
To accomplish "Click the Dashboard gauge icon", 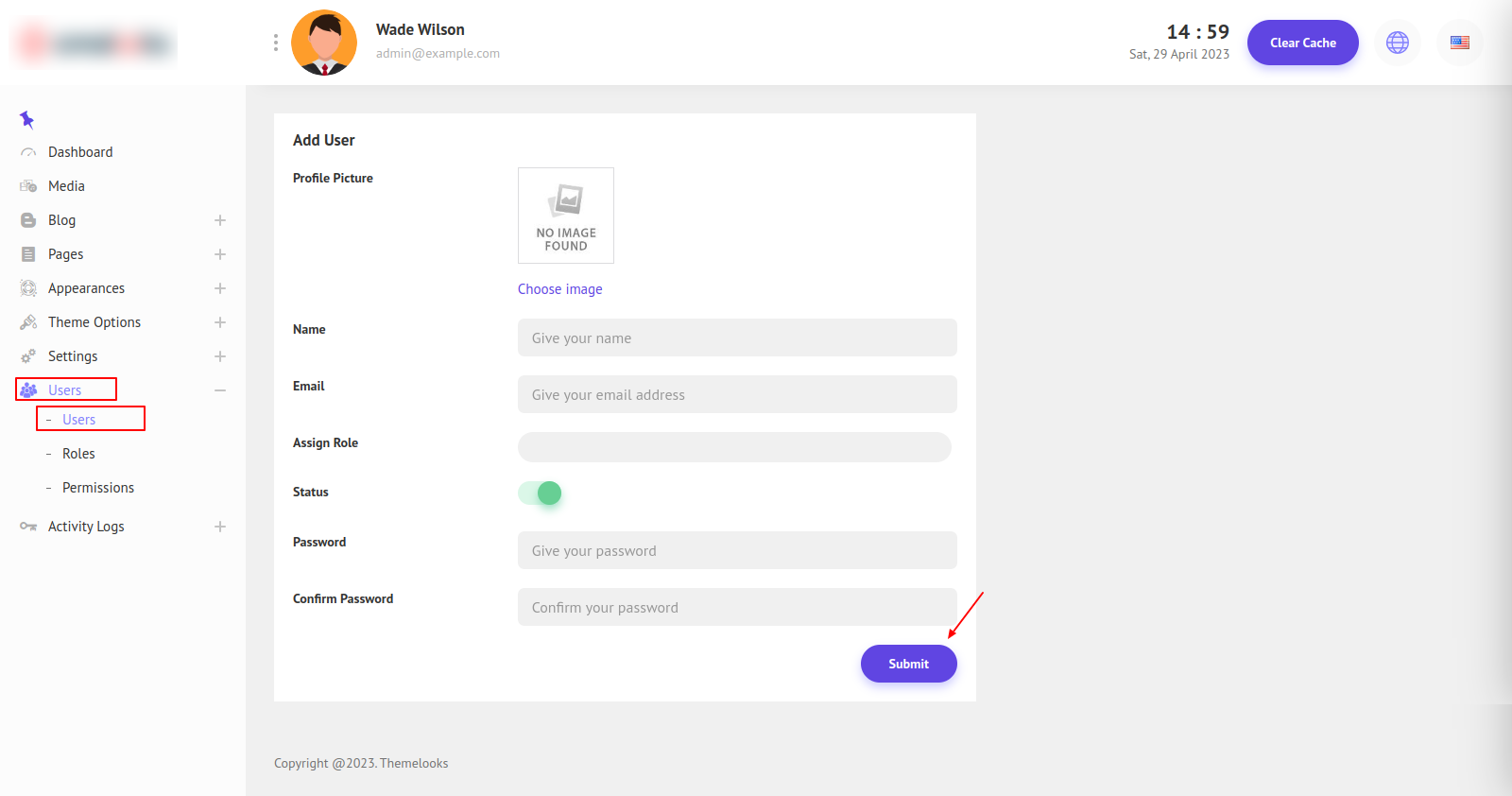I will click(28, 152).
